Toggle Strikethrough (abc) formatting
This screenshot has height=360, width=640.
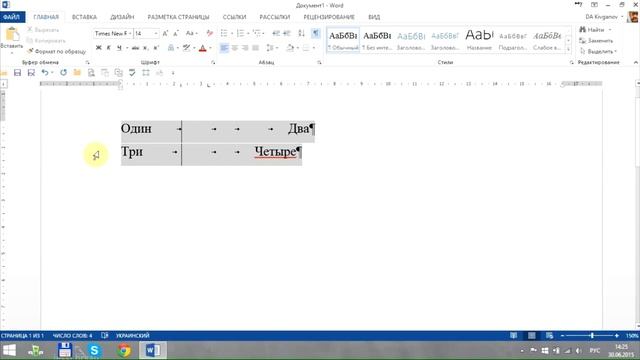point(135,48)
